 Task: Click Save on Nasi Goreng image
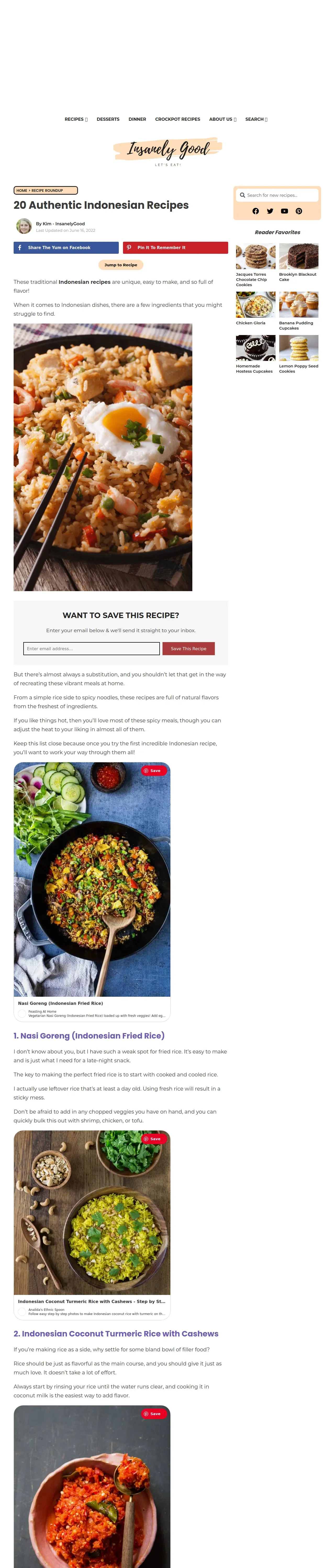pyautogui.click(x=154, y=771)
